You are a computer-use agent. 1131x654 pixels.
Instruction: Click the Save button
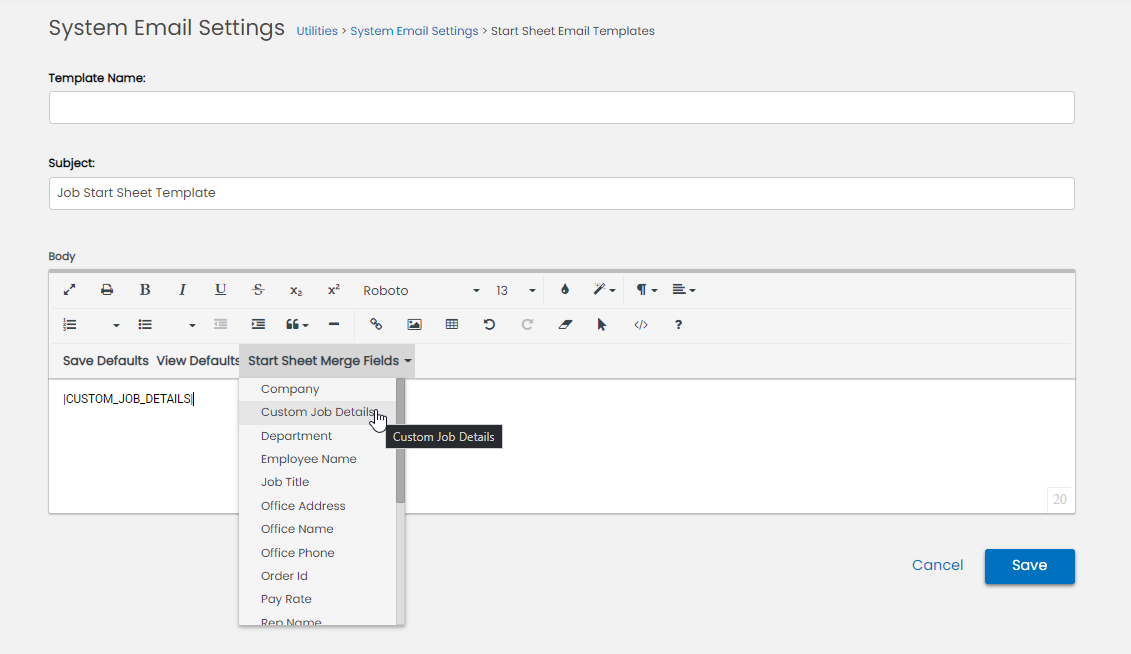click(1029, 566)
